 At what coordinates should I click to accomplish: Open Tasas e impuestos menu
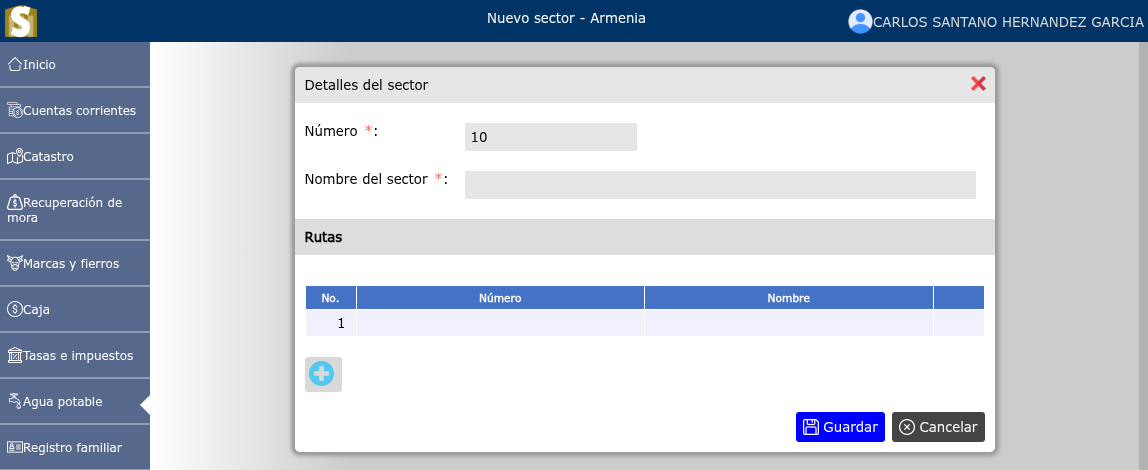tap(75, 356)
